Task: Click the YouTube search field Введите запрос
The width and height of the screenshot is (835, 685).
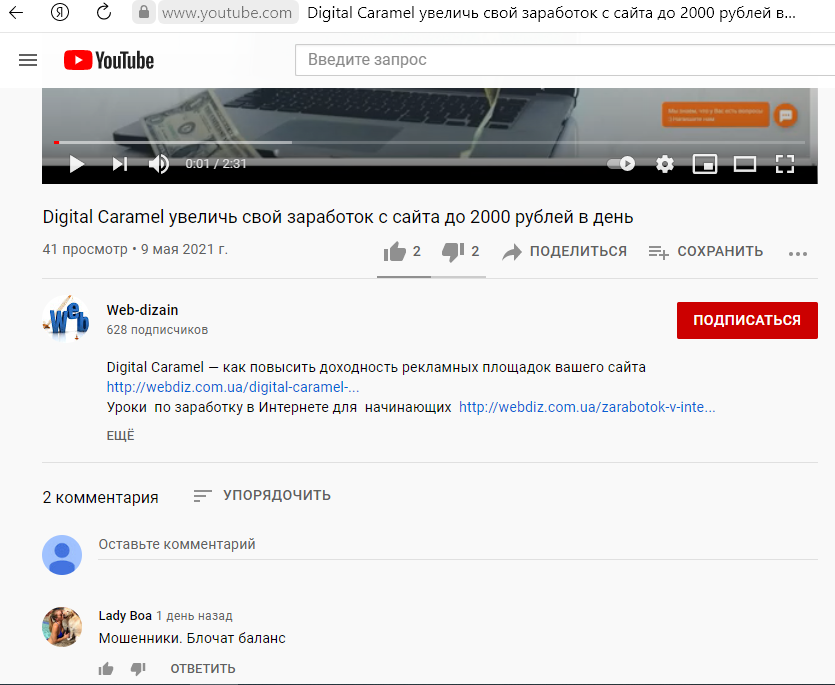Action: coord(564,60)
